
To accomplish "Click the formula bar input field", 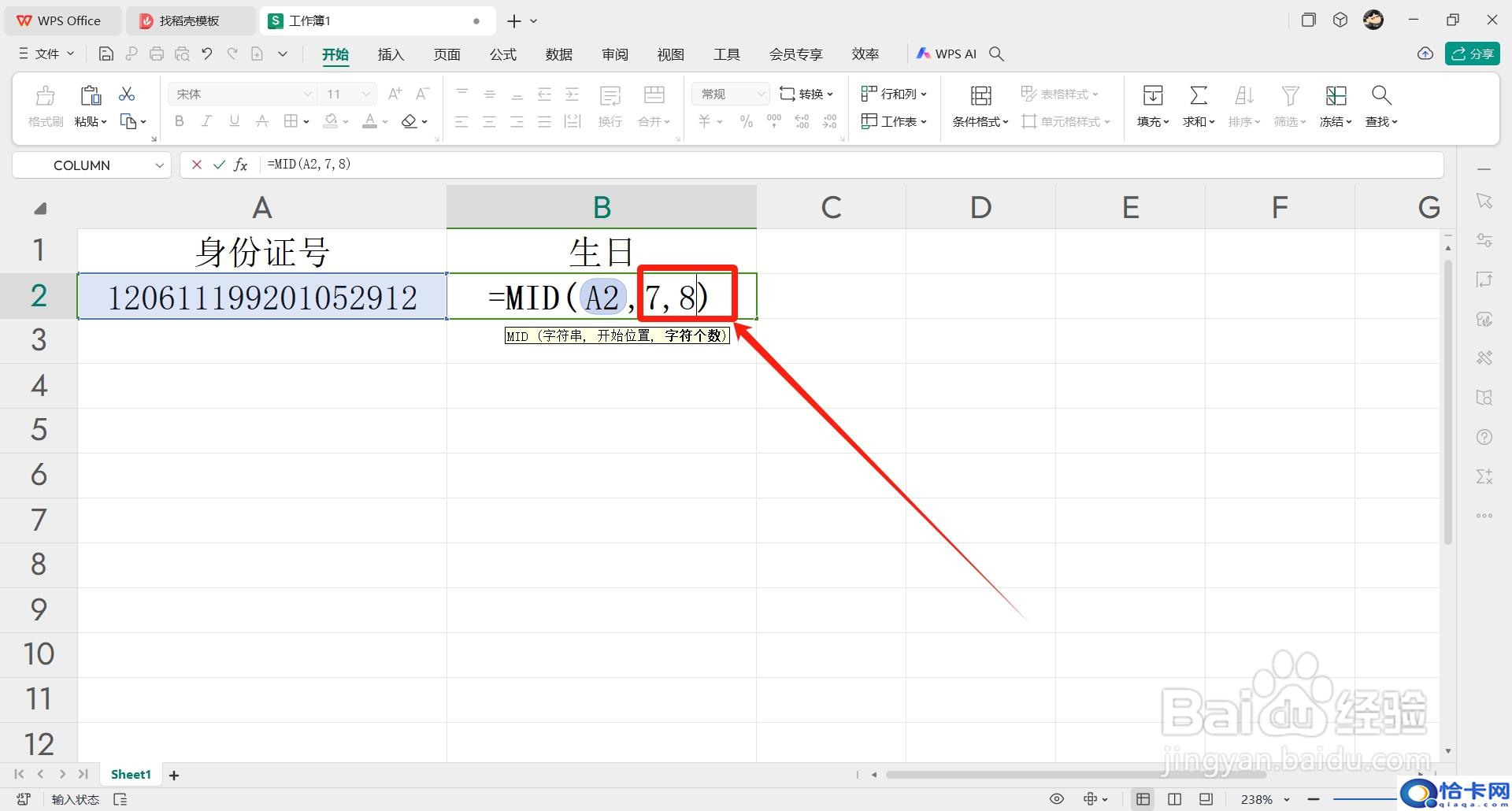I will click(x=852, y=165).
